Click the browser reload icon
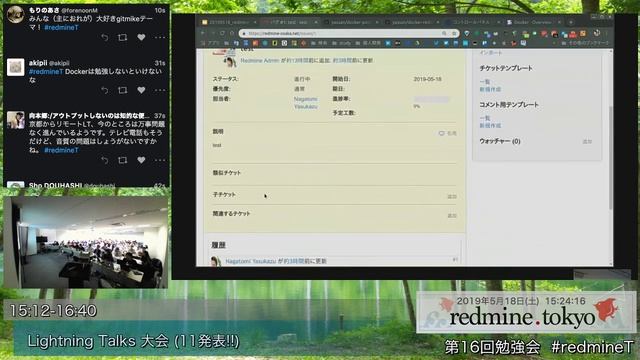 tap(222, 33)
